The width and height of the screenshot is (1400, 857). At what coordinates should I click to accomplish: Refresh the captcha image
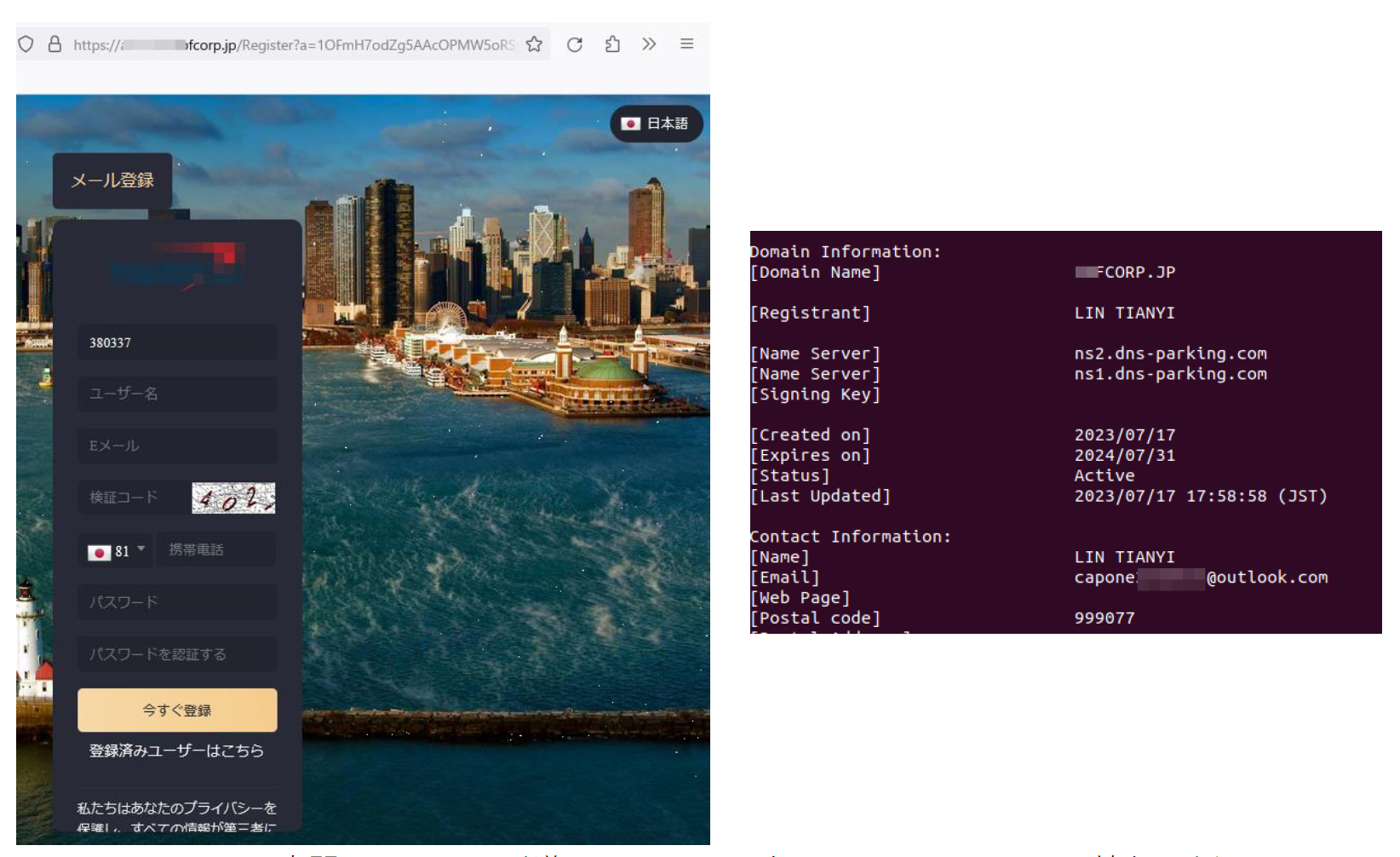click(x=233, y=498)
